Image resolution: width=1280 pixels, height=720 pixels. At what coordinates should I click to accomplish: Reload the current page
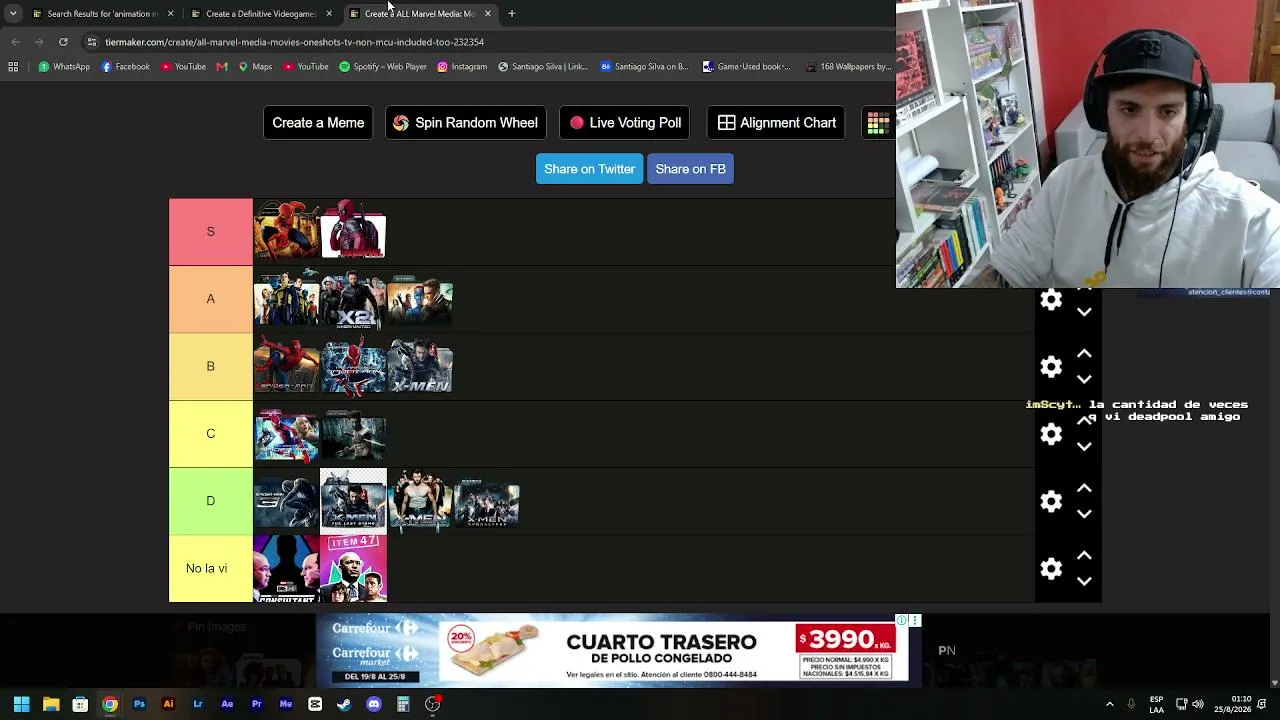pos(63,42)
